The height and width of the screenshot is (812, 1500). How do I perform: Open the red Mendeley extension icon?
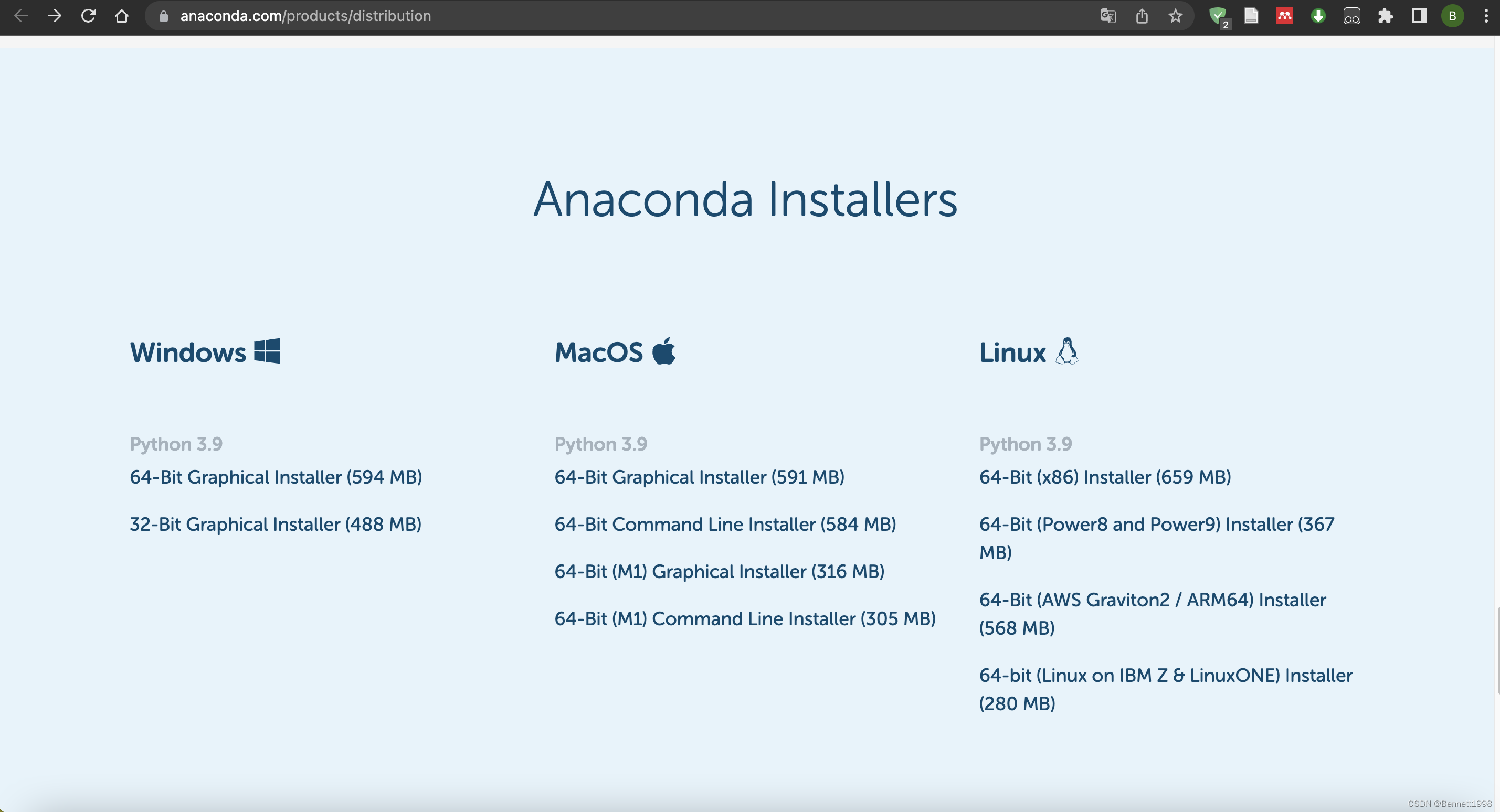pyautogui.click(x=1284, y=16)
